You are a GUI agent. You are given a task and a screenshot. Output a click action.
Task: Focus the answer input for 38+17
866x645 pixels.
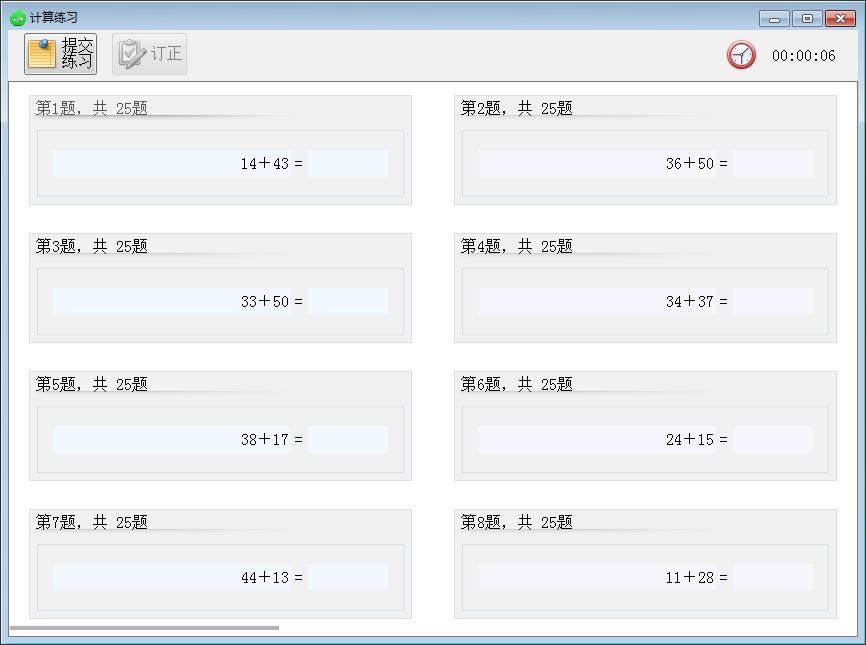pos(347,439)
